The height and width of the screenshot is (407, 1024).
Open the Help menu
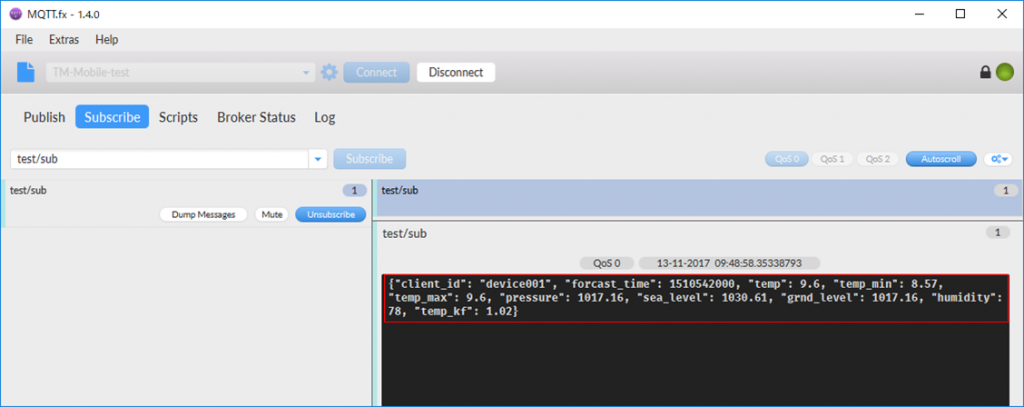pyautogui.click(x=106, y=40)
